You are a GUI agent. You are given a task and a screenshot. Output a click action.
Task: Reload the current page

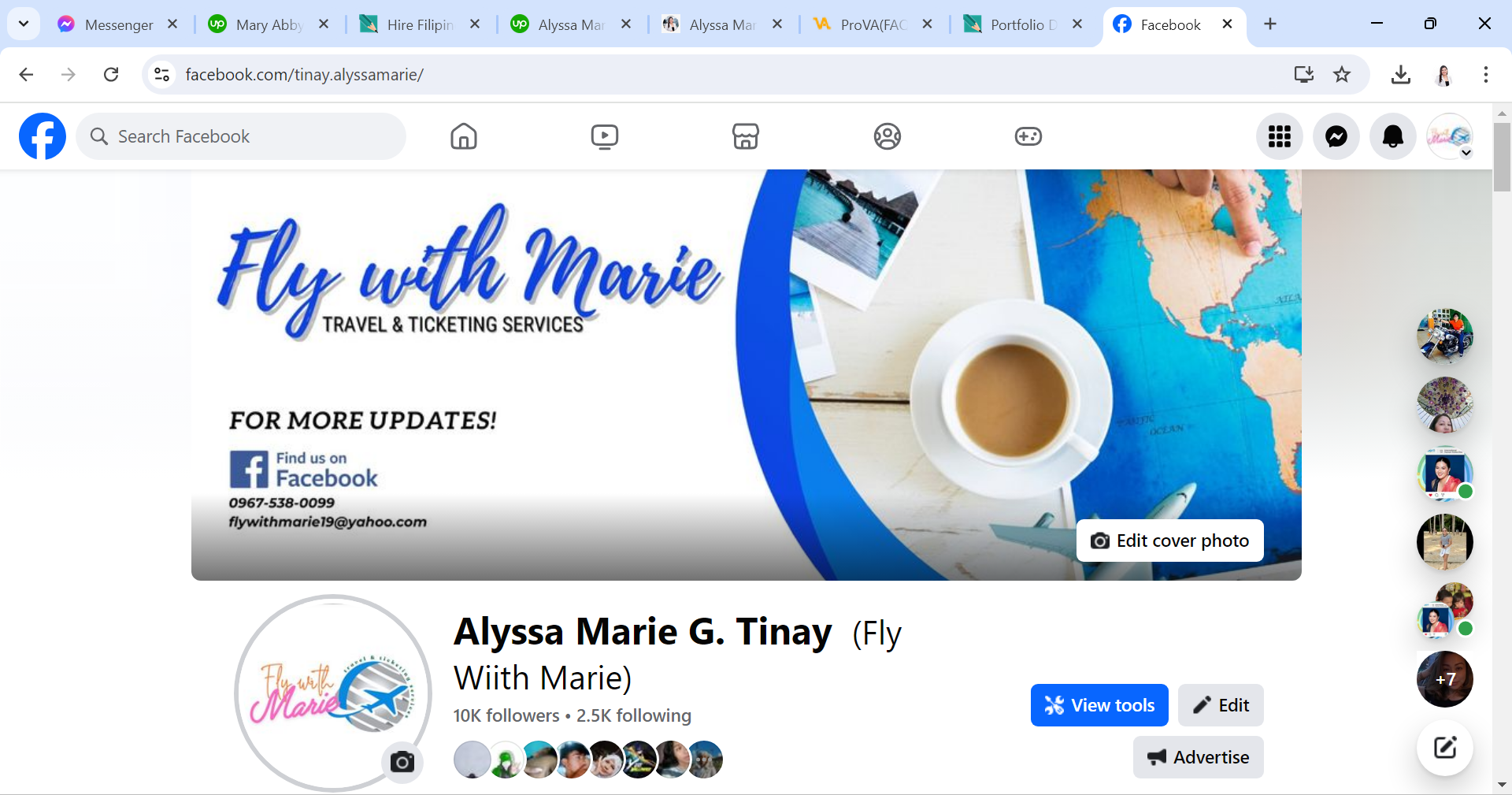pos(111,74)
